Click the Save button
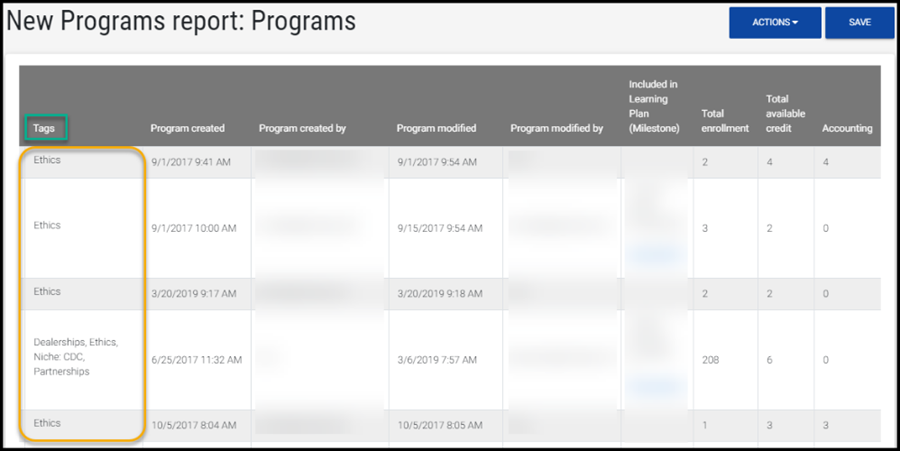The height and width of the screenshot is (451, 900). coord(859,22)
